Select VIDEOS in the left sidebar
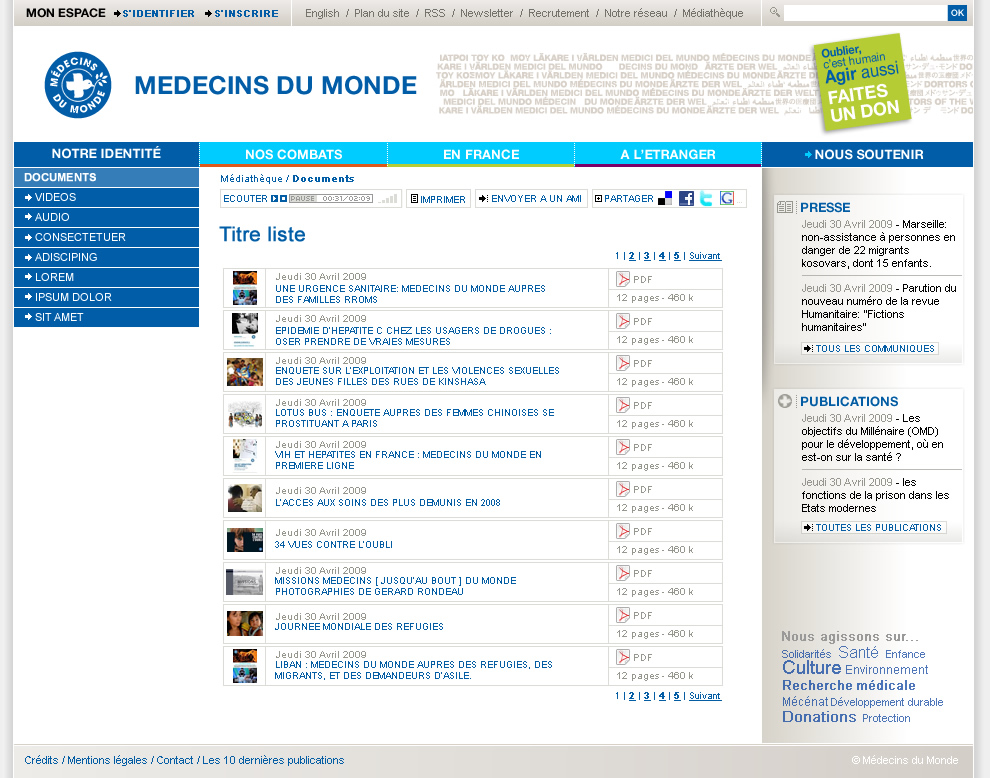 click(x=106, y=197)
